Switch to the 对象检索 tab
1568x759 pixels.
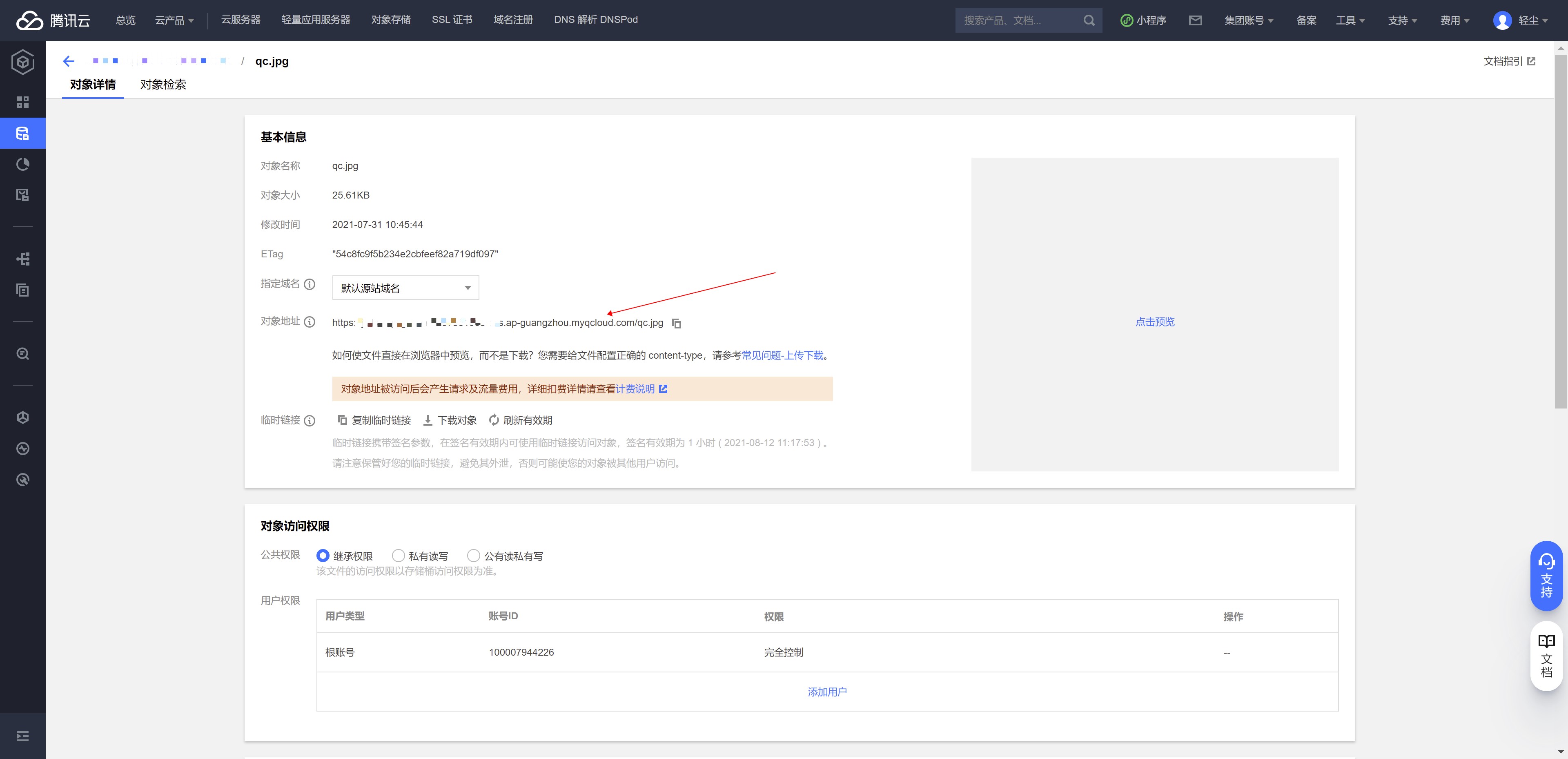[163, 85]
